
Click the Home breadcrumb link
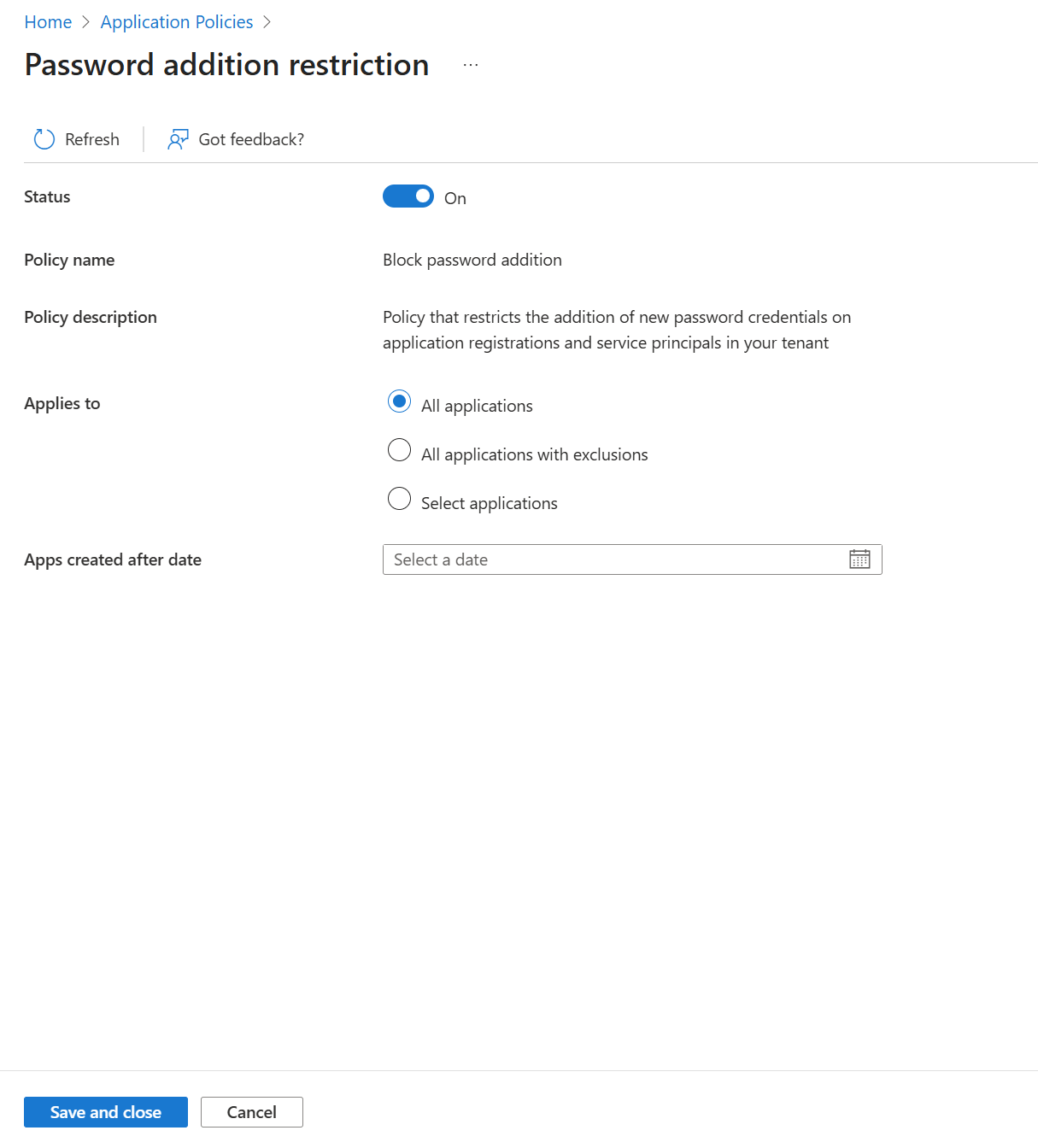pos(48,22)
